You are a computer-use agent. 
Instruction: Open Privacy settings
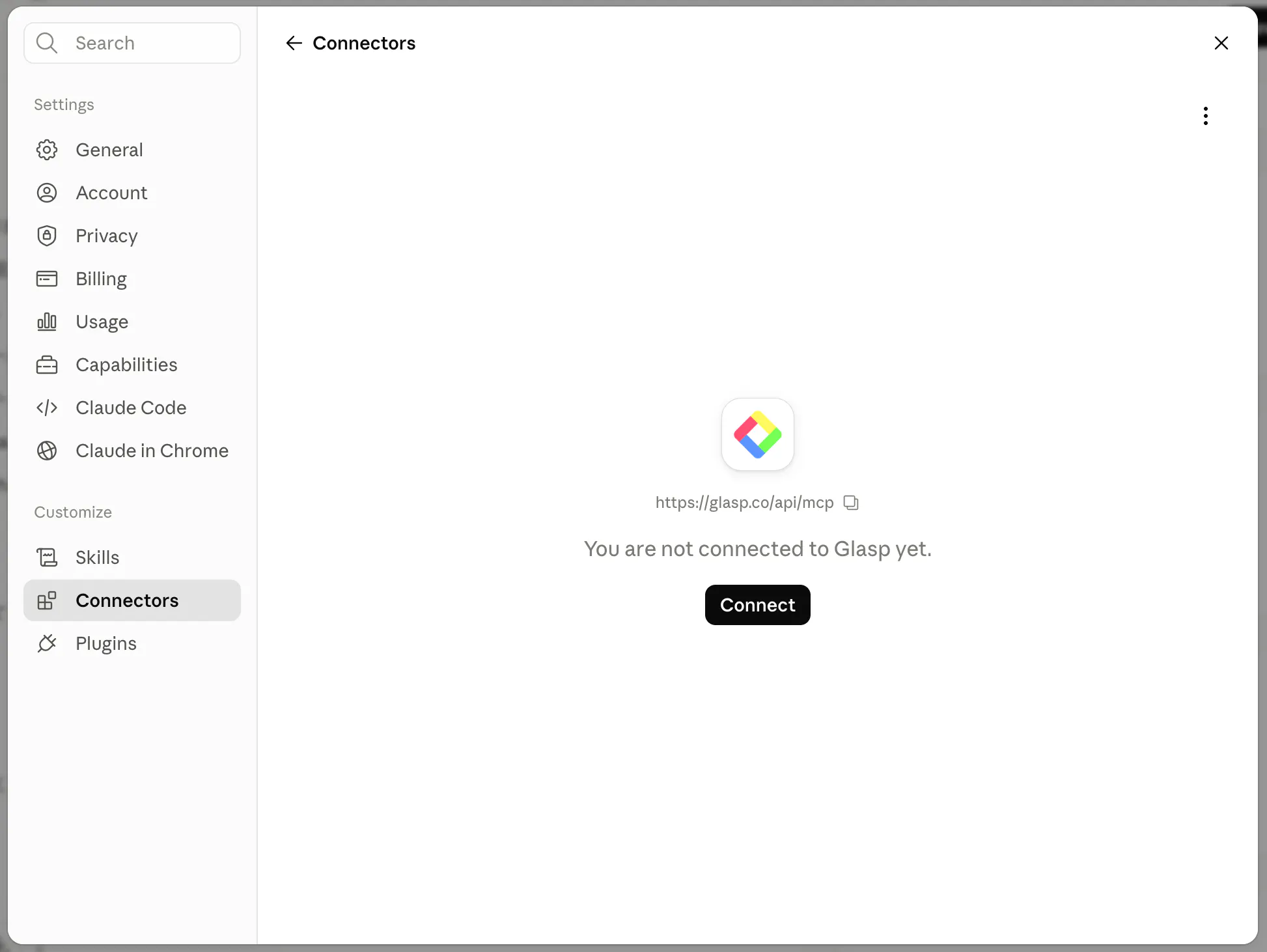coord(132,236)
